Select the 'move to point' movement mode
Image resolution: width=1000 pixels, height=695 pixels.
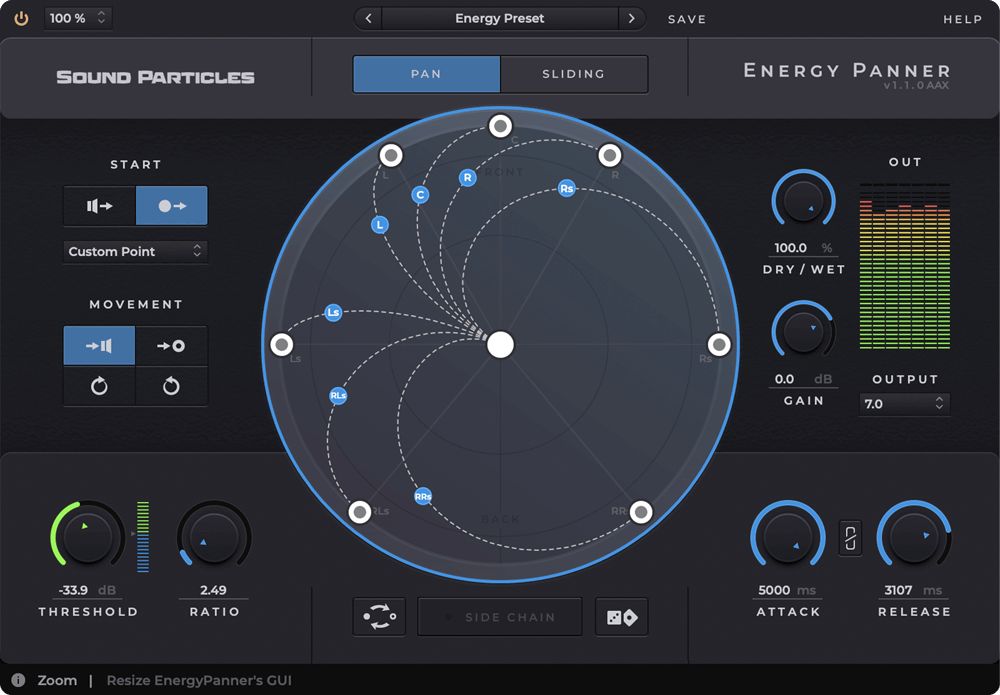[171, 345]
